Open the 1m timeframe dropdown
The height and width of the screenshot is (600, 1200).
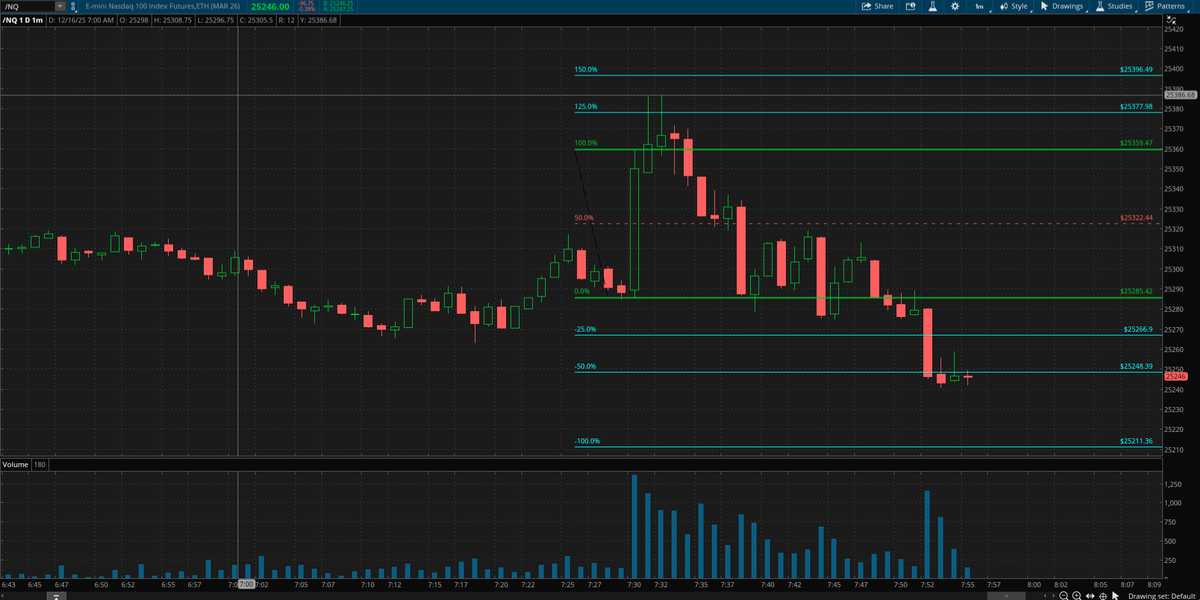click(x=980, y=6)
